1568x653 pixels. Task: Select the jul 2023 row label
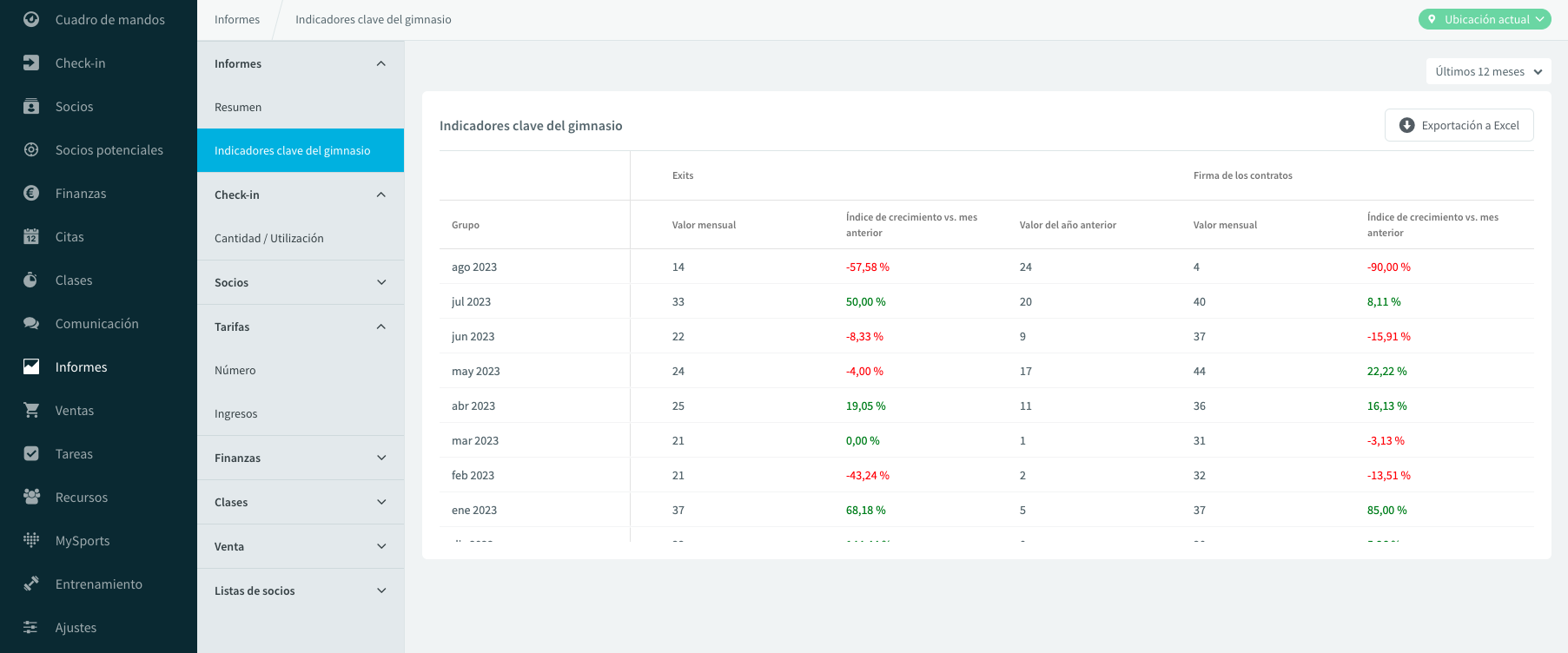(x=471, y=301)
